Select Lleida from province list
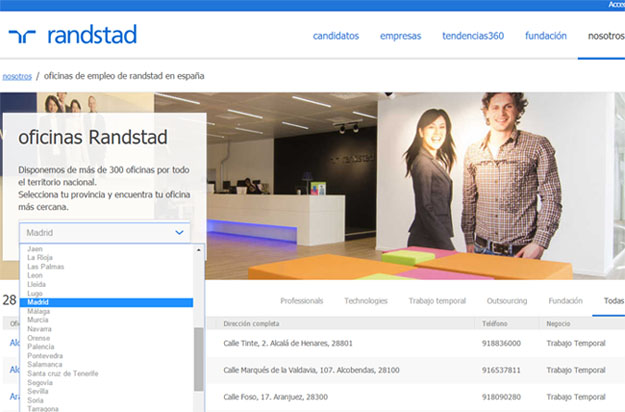 tap(36, 284)
